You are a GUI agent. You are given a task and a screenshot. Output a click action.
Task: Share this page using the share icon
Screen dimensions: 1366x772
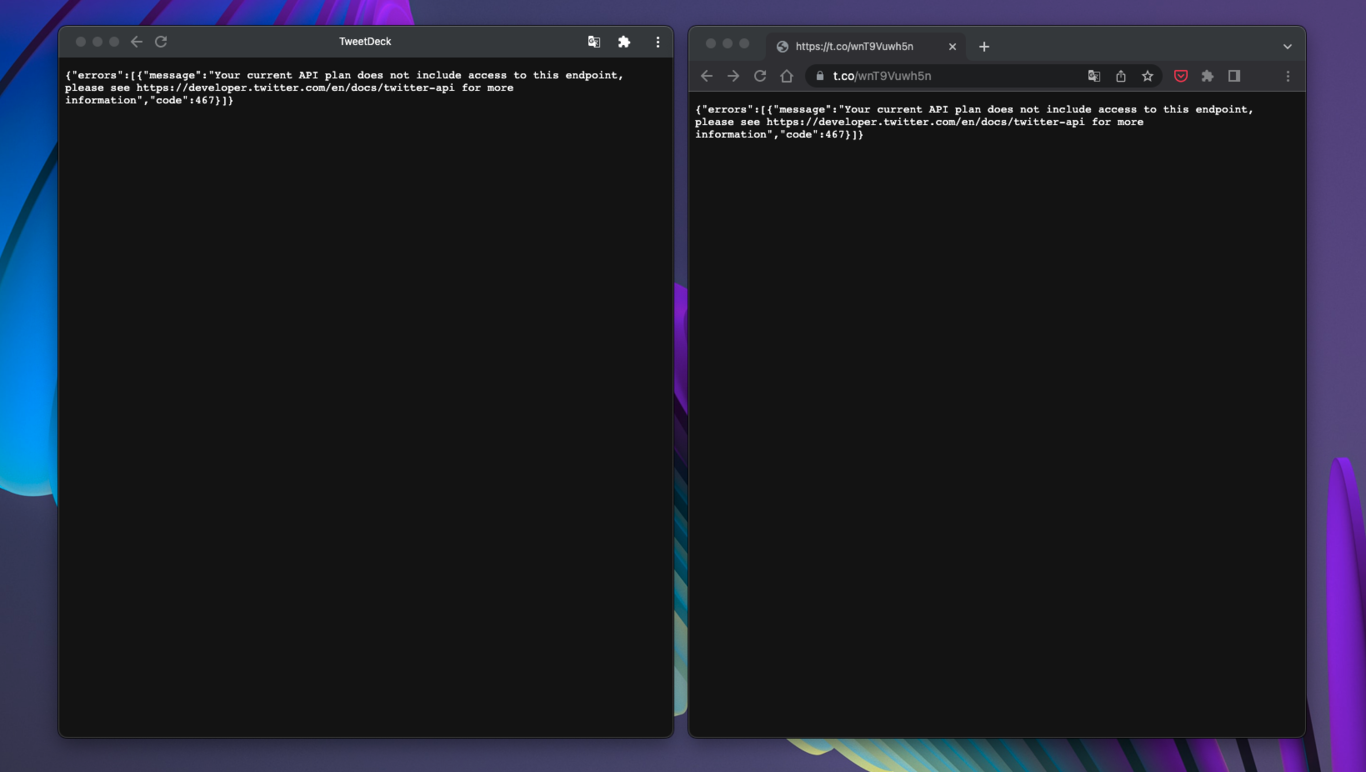click(1121, 76)
